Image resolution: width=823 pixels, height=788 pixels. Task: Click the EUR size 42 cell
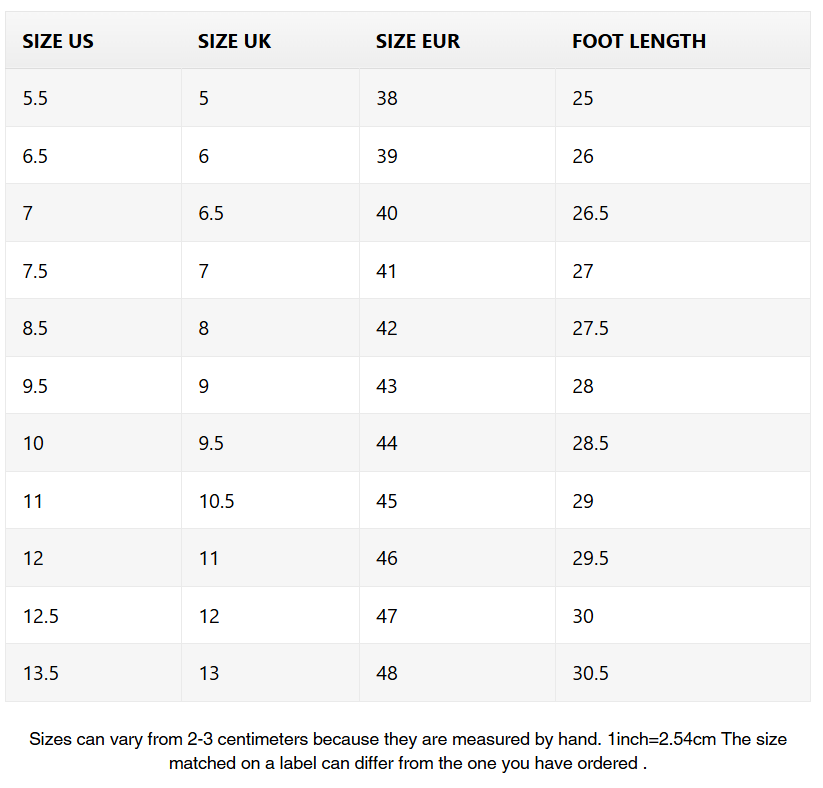tap(457, 328)
